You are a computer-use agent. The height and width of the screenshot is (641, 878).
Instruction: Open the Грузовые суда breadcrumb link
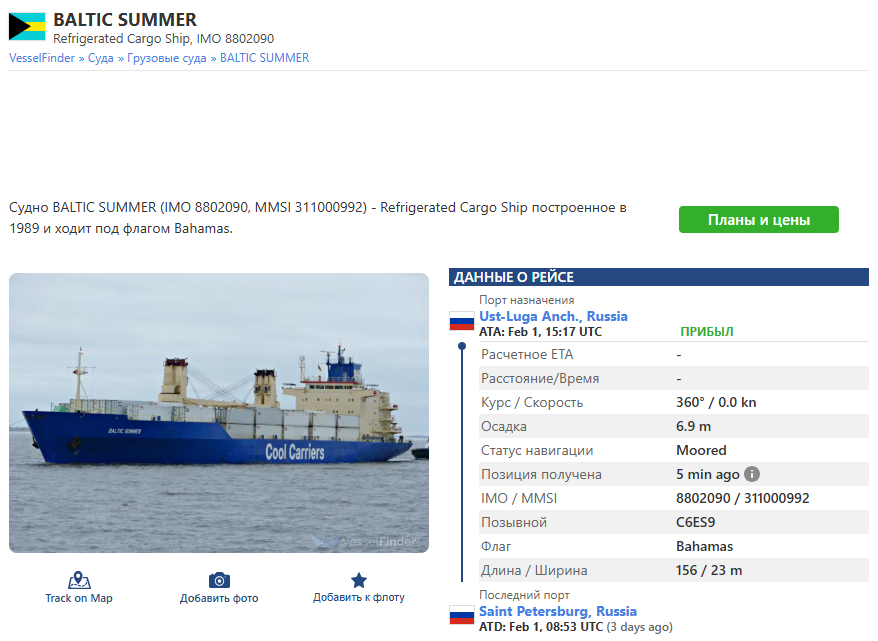pos(167,58)
